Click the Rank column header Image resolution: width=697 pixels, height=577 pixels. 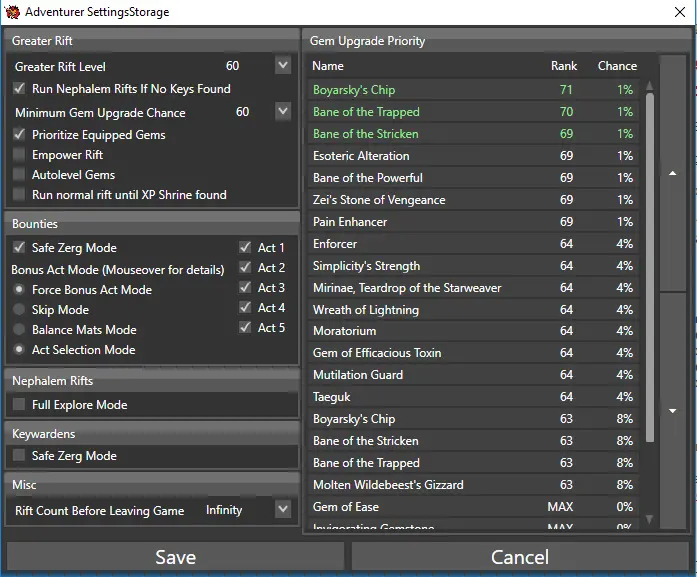(564, 66)
